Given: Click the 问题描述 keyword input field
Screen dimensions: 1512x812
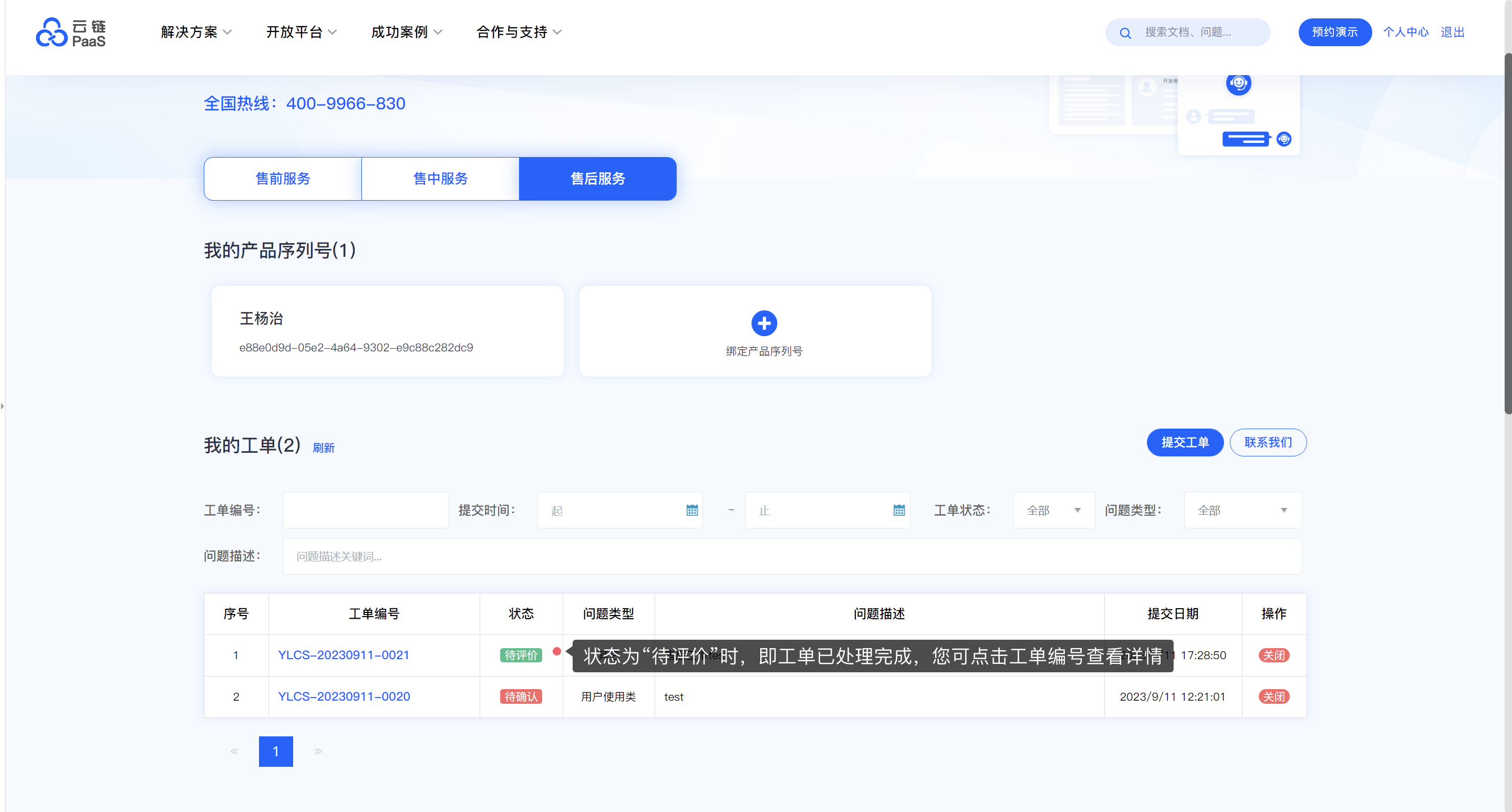Looking at the screenshot, I should click(x=792, y=556).
